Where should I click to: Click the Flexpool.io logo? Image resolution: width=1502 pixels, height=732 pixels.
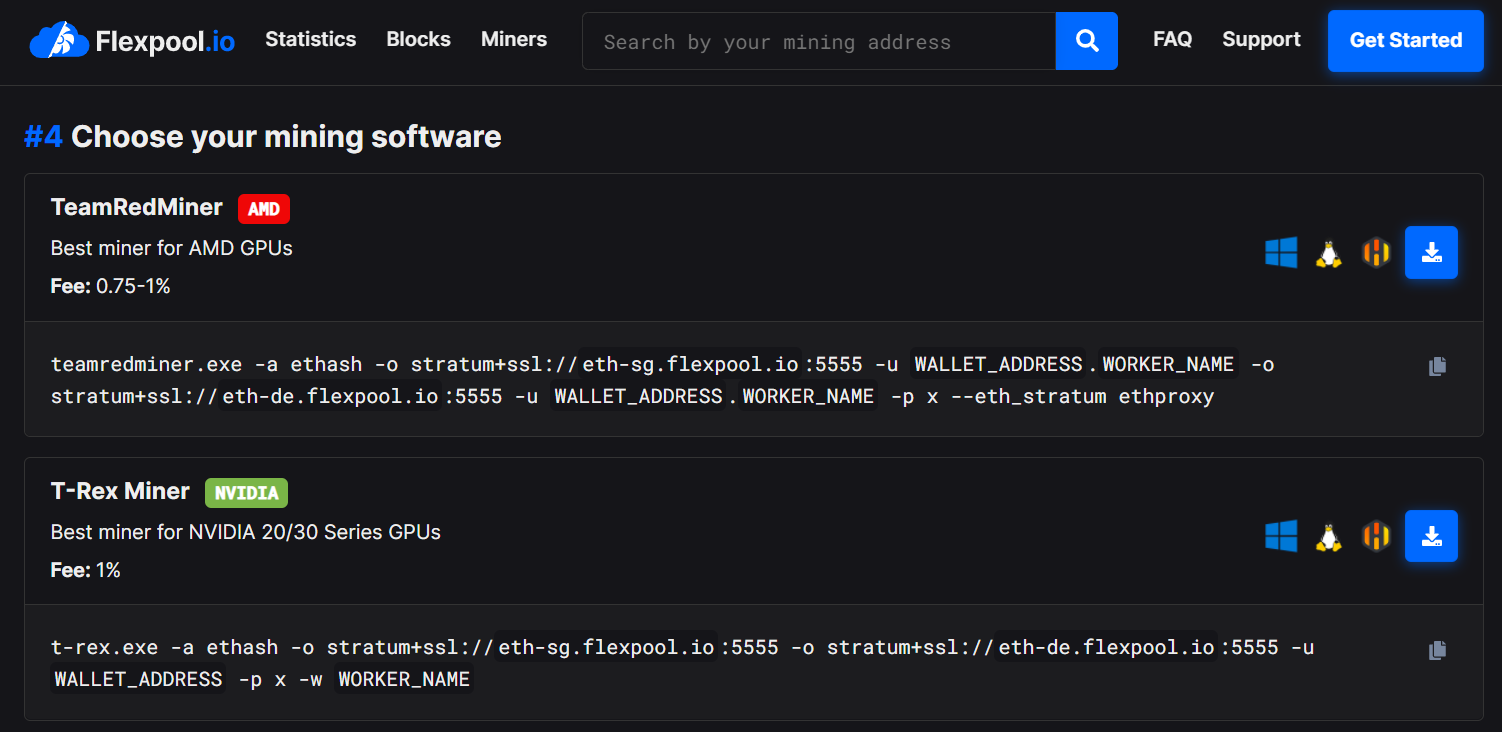coord(132,41)
